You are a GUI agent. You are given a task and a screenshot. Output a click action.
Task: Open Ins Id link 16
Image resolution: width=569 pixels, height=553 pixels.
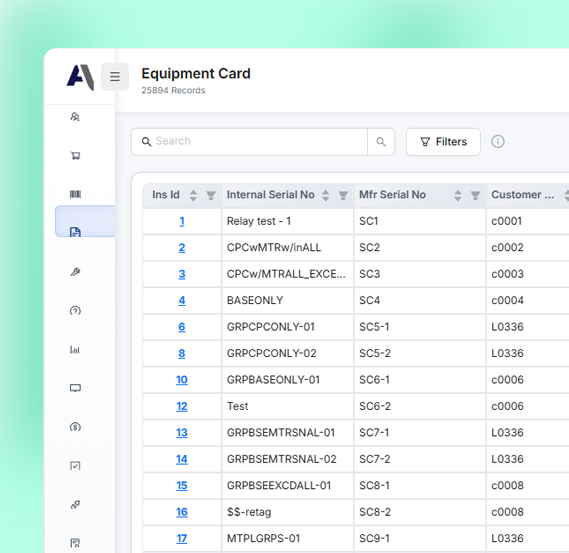coord(182,512)
